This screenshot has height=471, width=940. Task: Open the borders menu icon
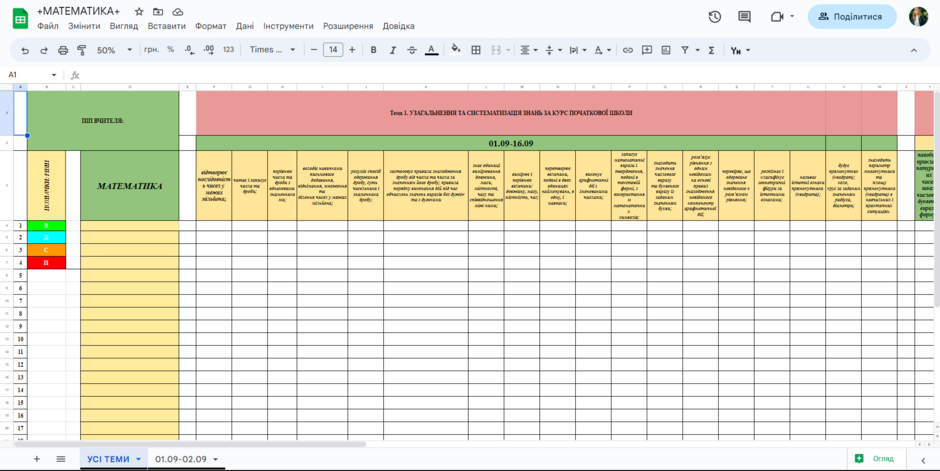coord(476,50)
